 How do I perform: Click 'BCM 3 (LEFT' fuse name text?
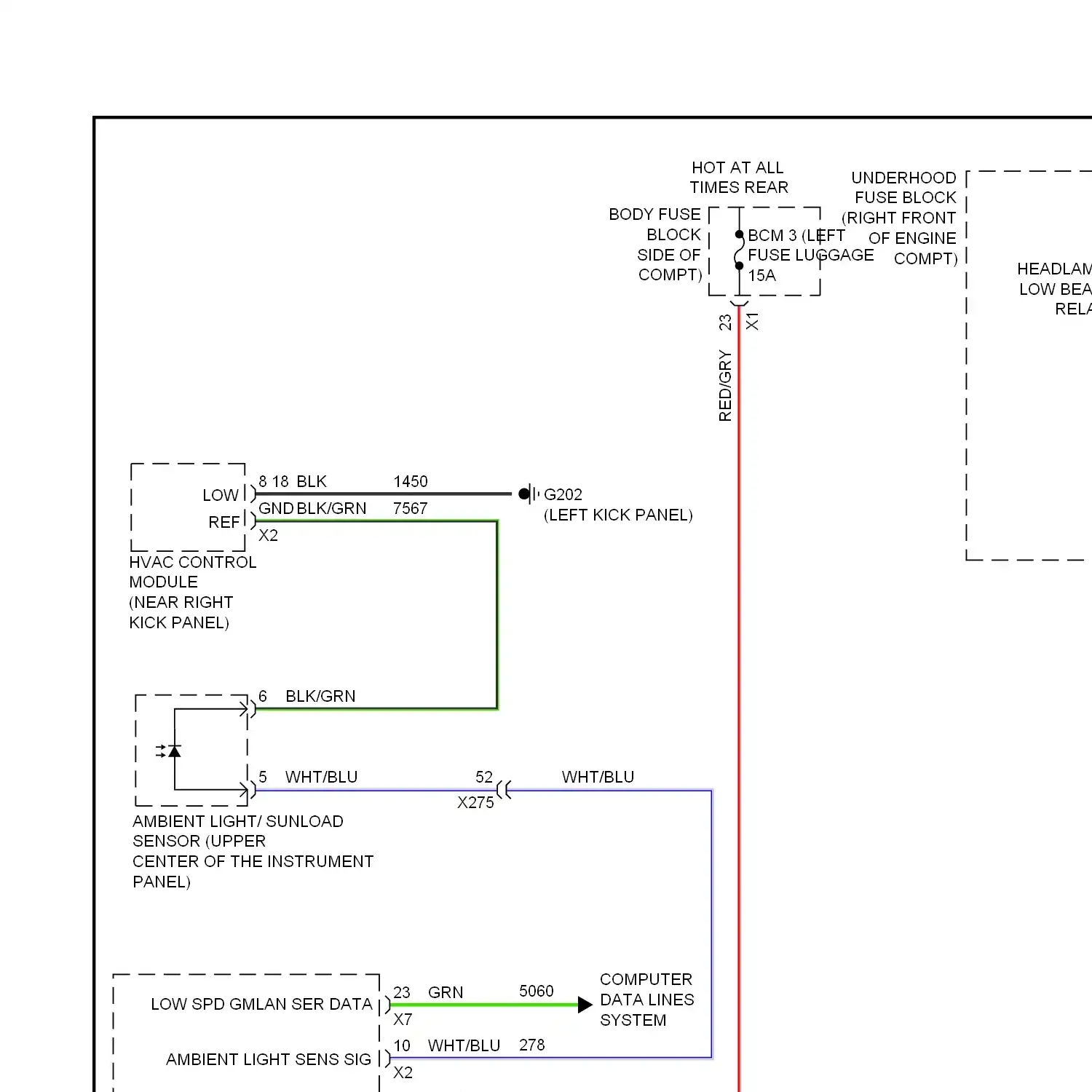(x=796, y=235)
